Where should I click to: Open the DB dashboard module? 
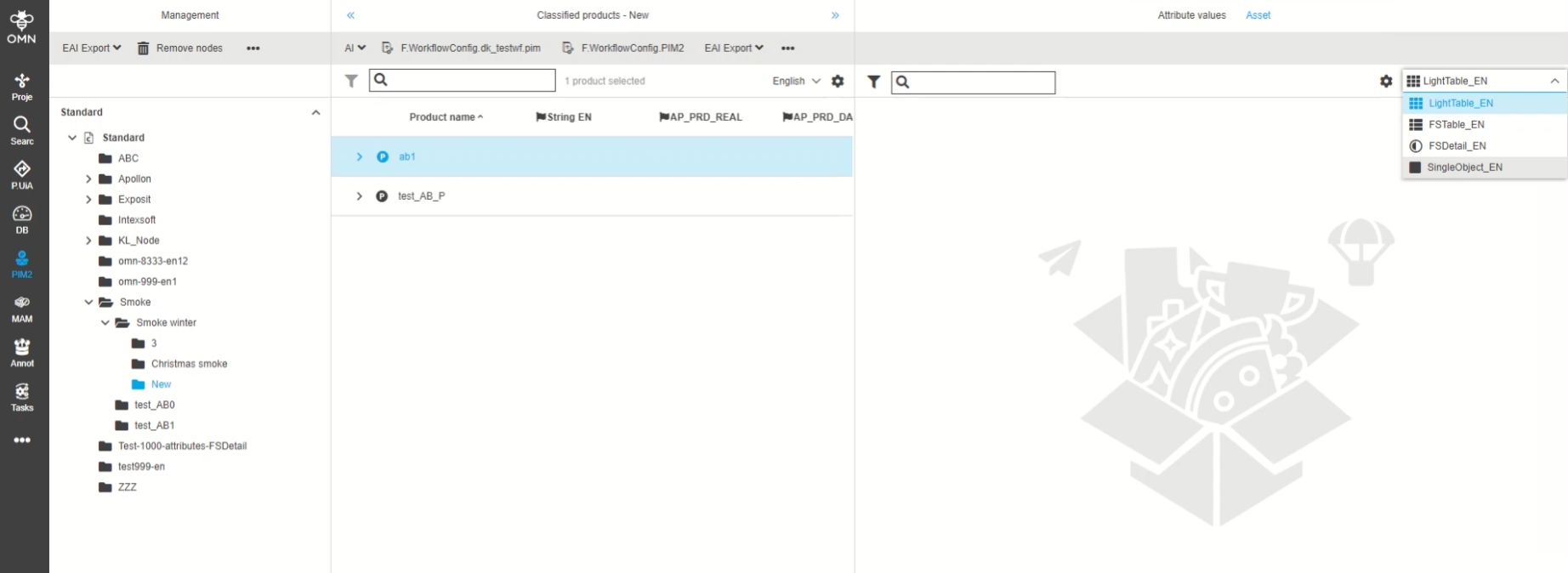[x=22, y=219]
